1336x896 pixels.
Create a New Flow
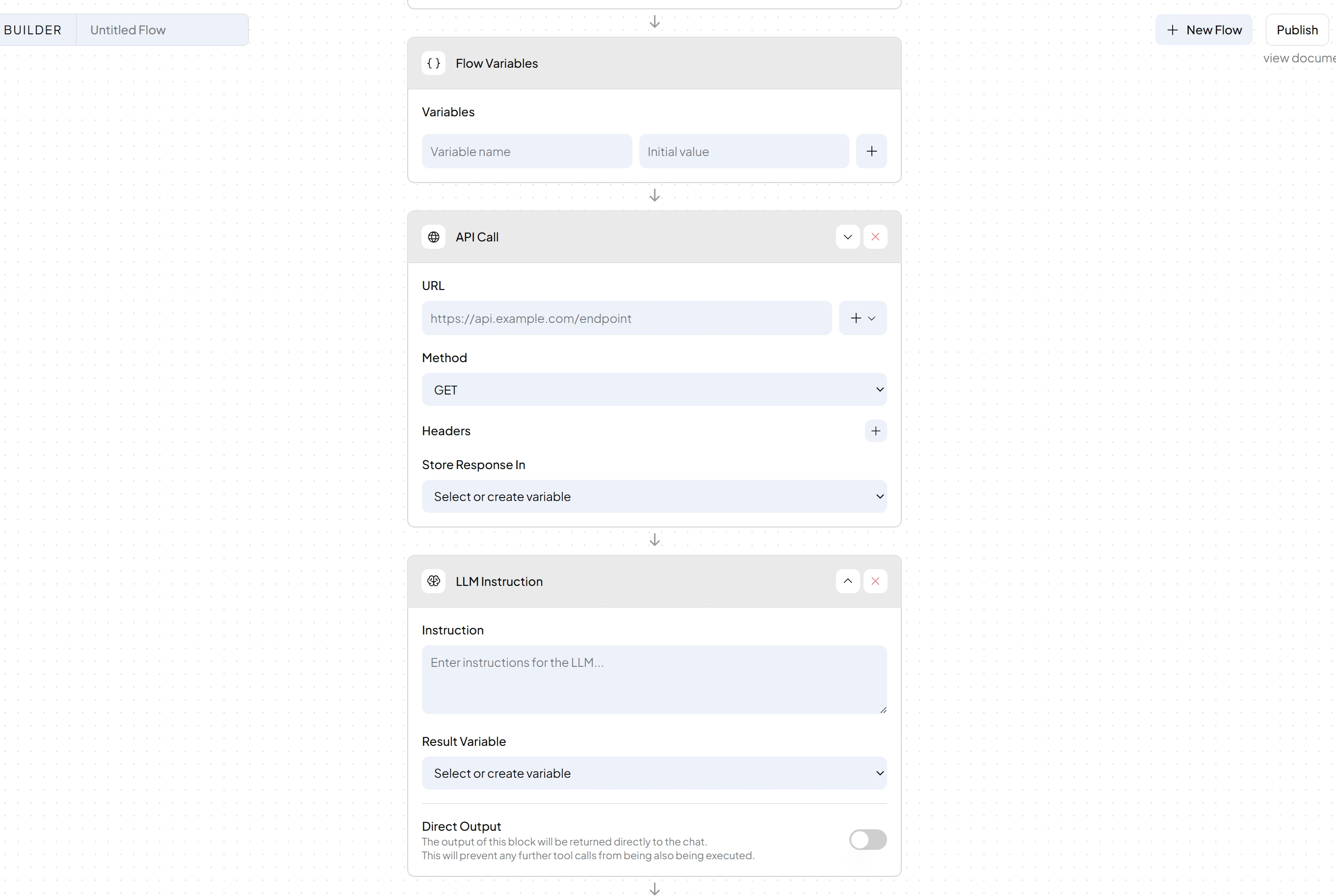1203,30
